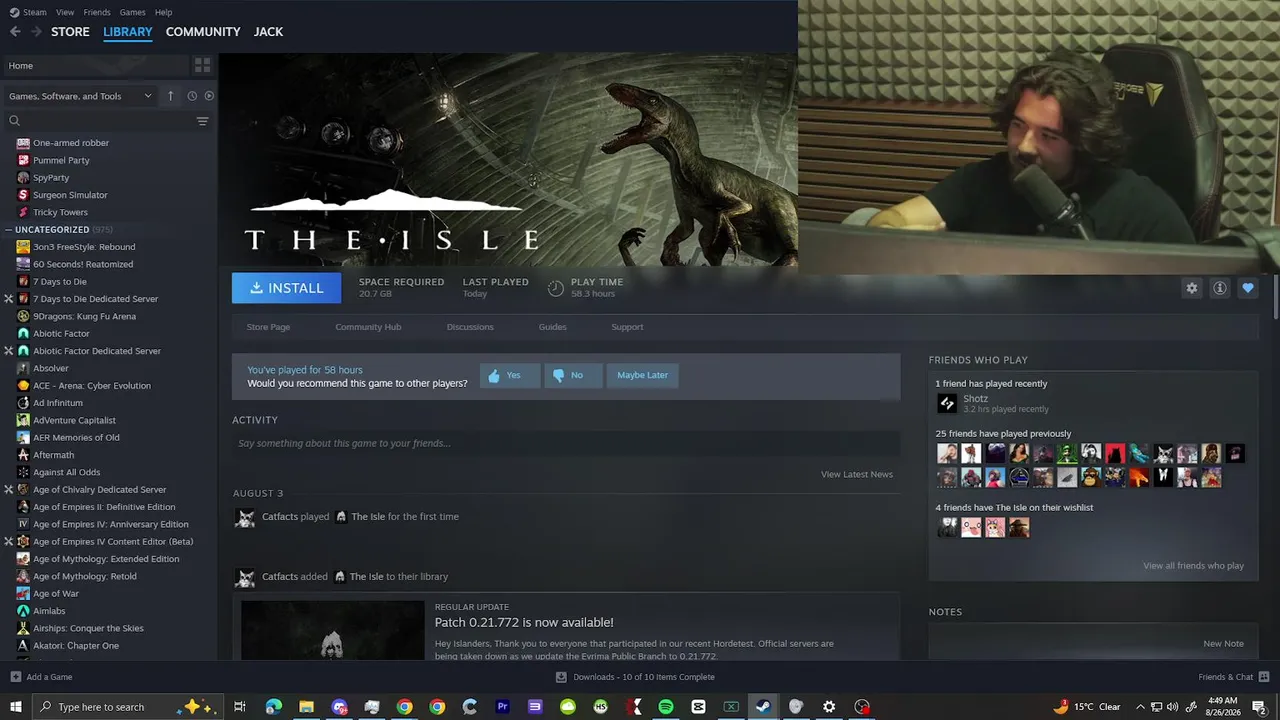
Task: Toggle the ready-to-play filter icon
Action: click(x=209, y=96)
